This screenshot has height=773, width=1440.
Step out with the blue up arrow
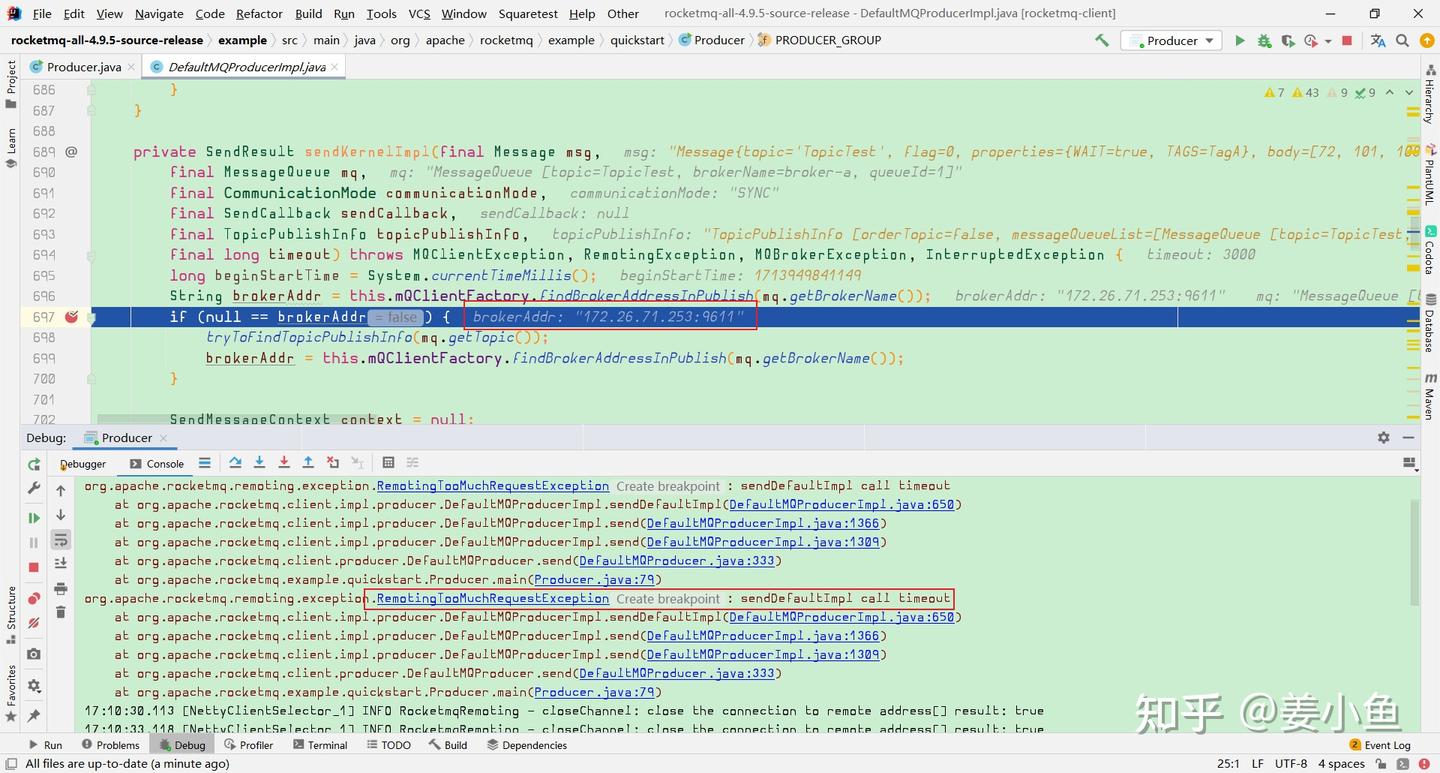click(308, 463)
